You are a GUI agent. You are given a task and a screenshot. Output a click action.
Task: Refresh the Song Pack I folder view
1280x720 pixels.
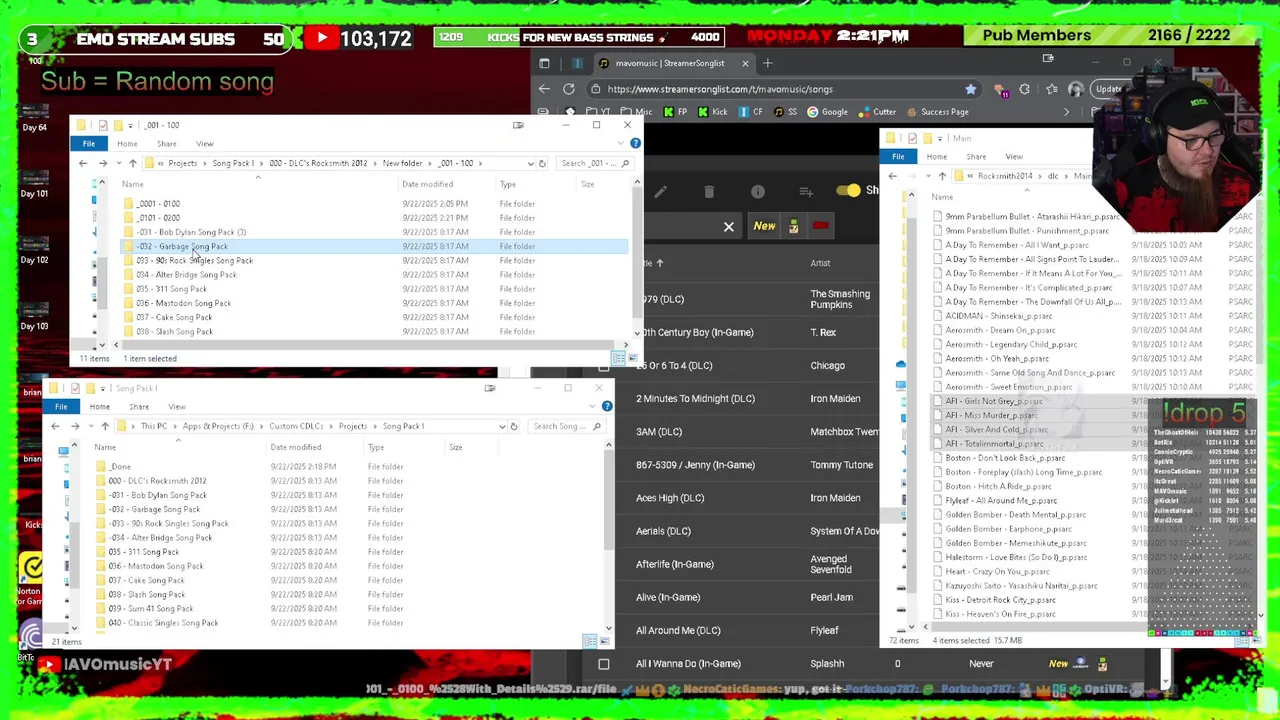pos(514,426)
